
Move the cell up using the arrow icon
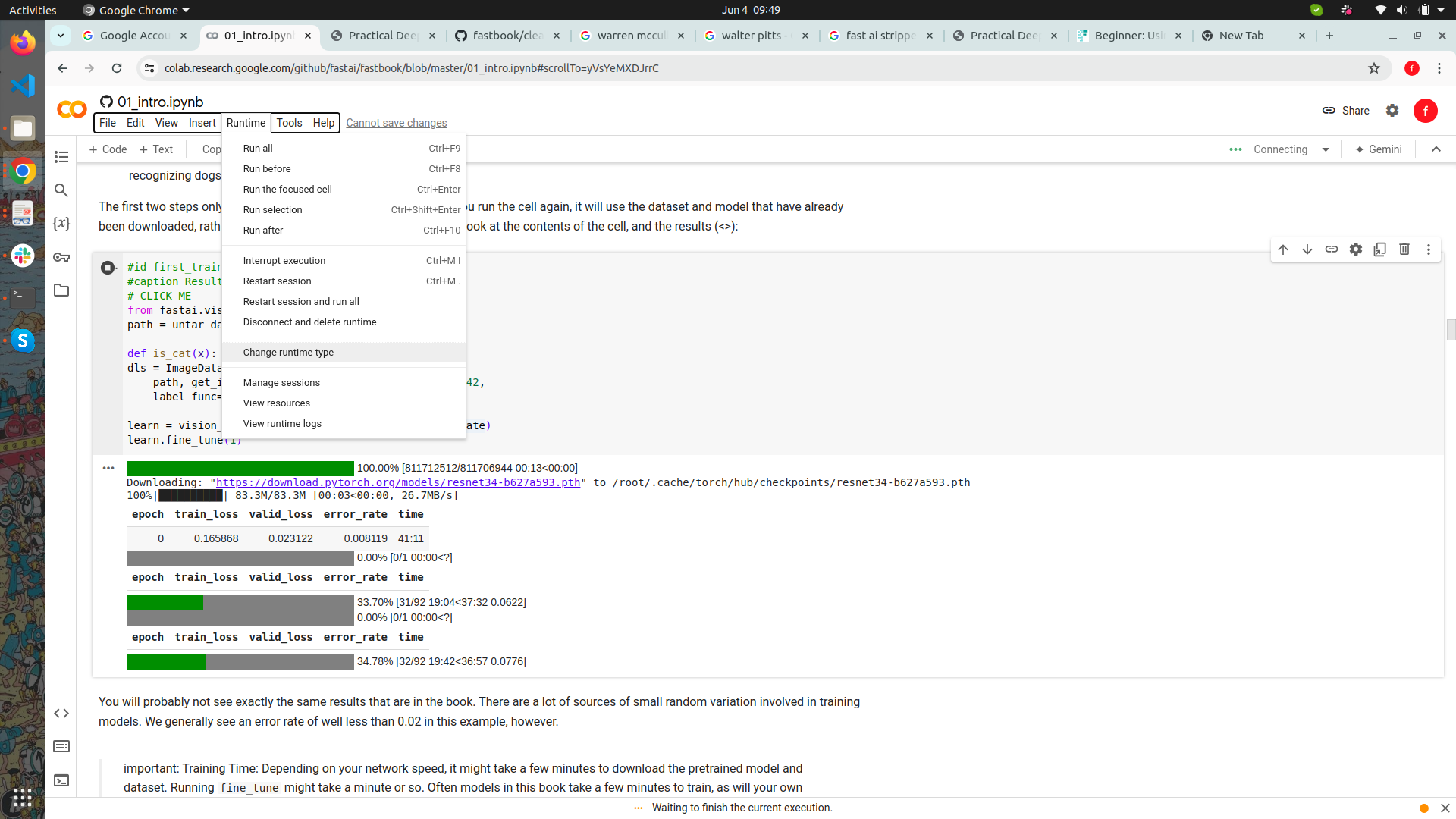point(1283,249)
